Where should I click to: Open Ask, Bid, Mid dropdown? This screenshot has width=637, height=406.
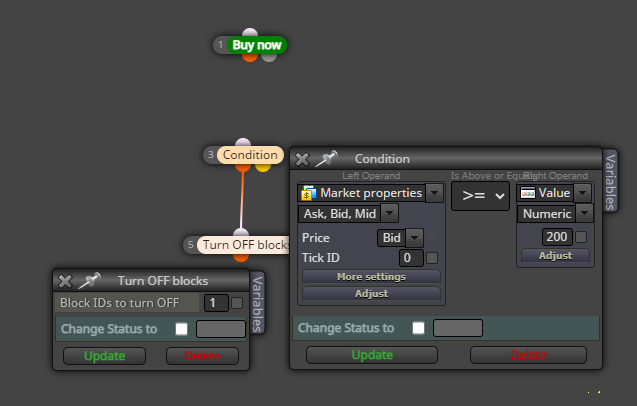pos(389,213)
